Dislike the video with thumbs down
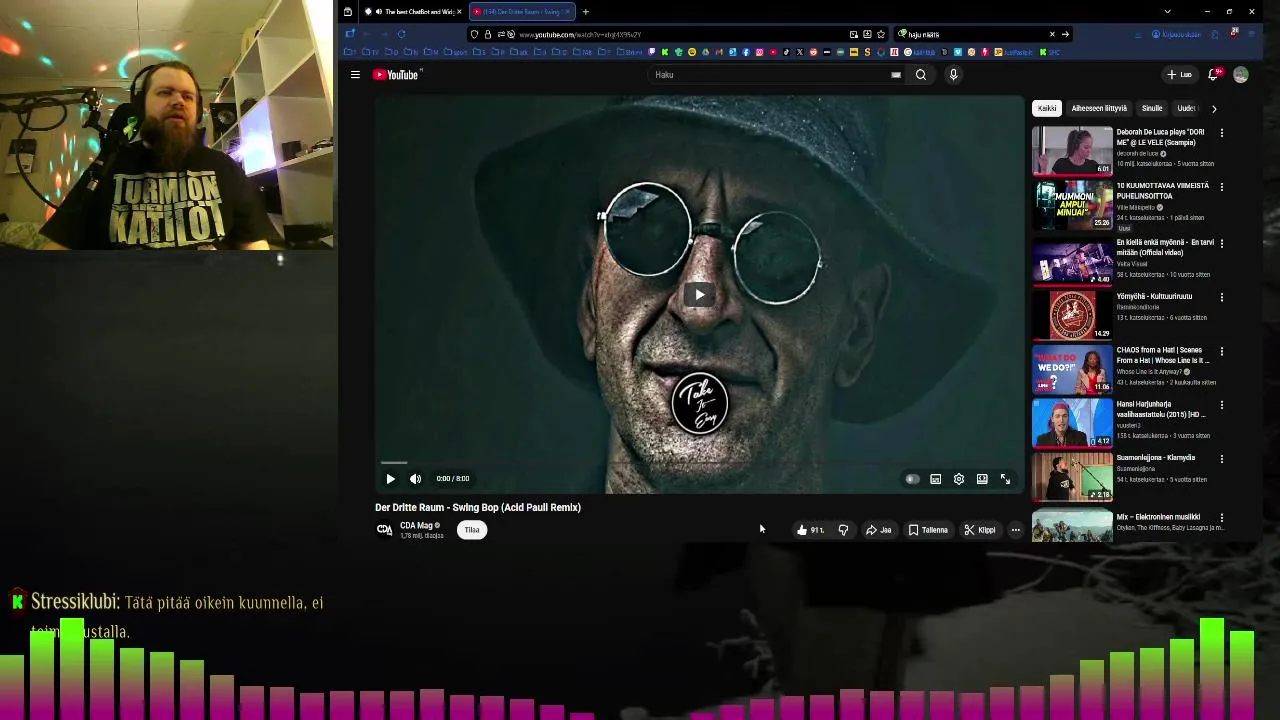Image resolution: width=1280 pixels, height=720 pixels. click(x=843, y=530)
